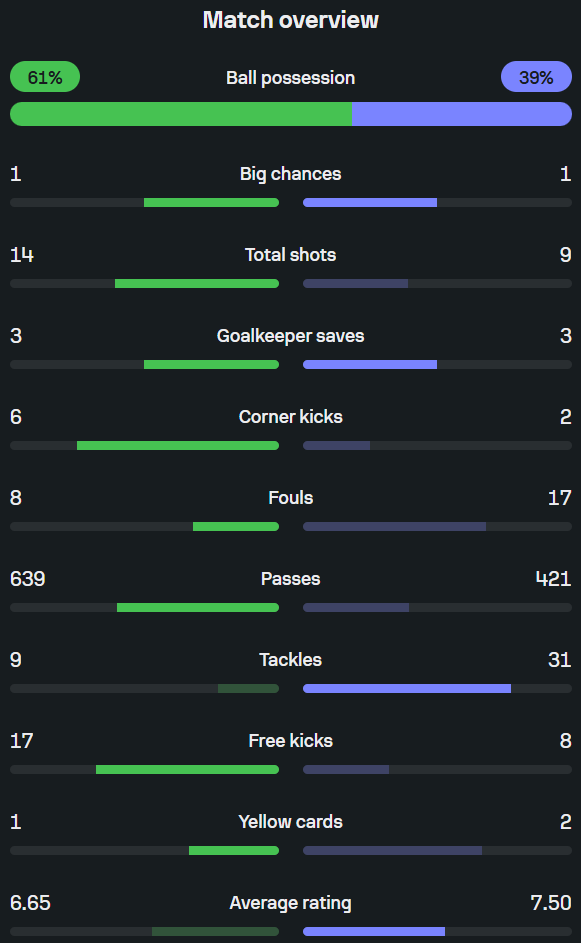This screenshot has height=943, width=581.
Task: Click the Free kicks label
Action: [290, 741]
